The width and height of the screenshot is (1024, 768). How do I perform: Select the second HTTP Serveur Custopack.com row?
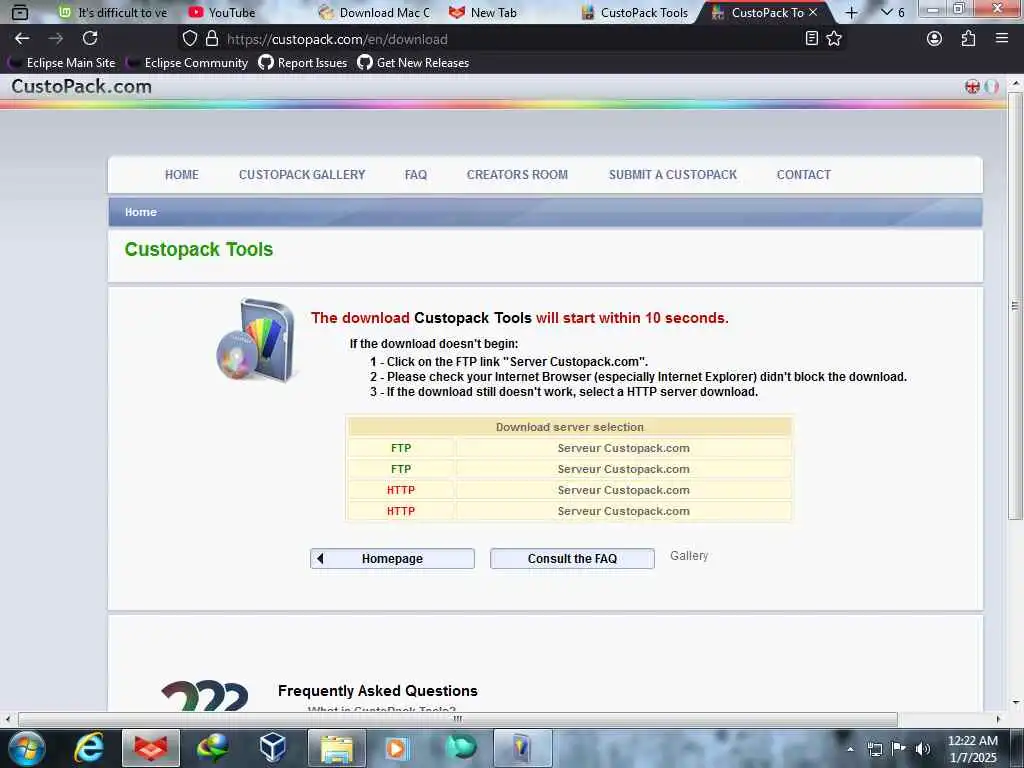[x=569, y=511]
